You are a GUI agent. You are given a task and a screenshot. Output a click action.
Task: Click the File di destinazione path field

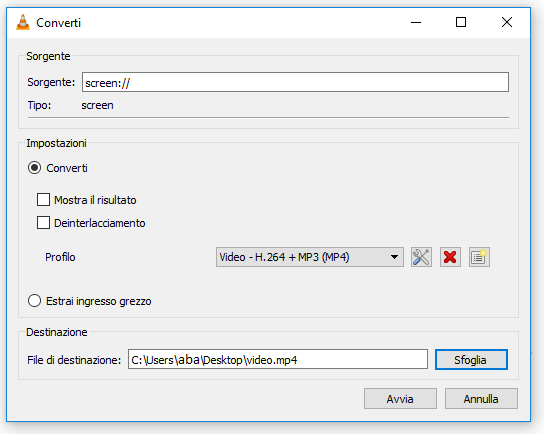(278, 359)
